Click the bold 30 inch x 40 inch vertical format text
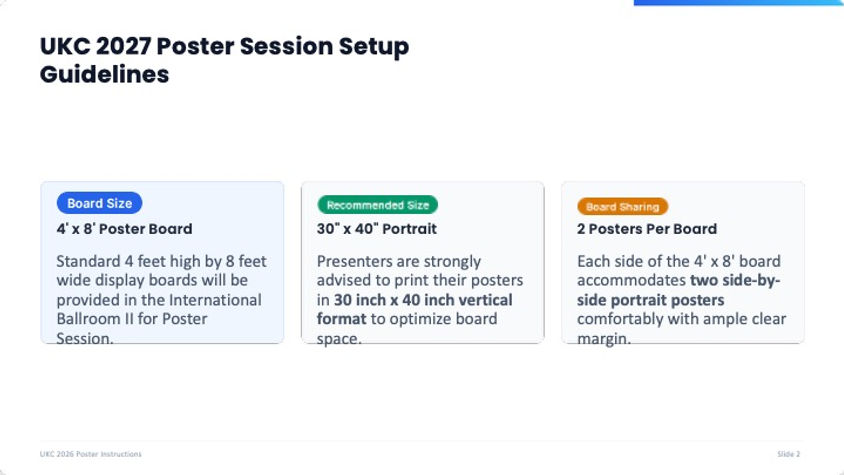Screen dimensions: 844x475 coord(414,309)
